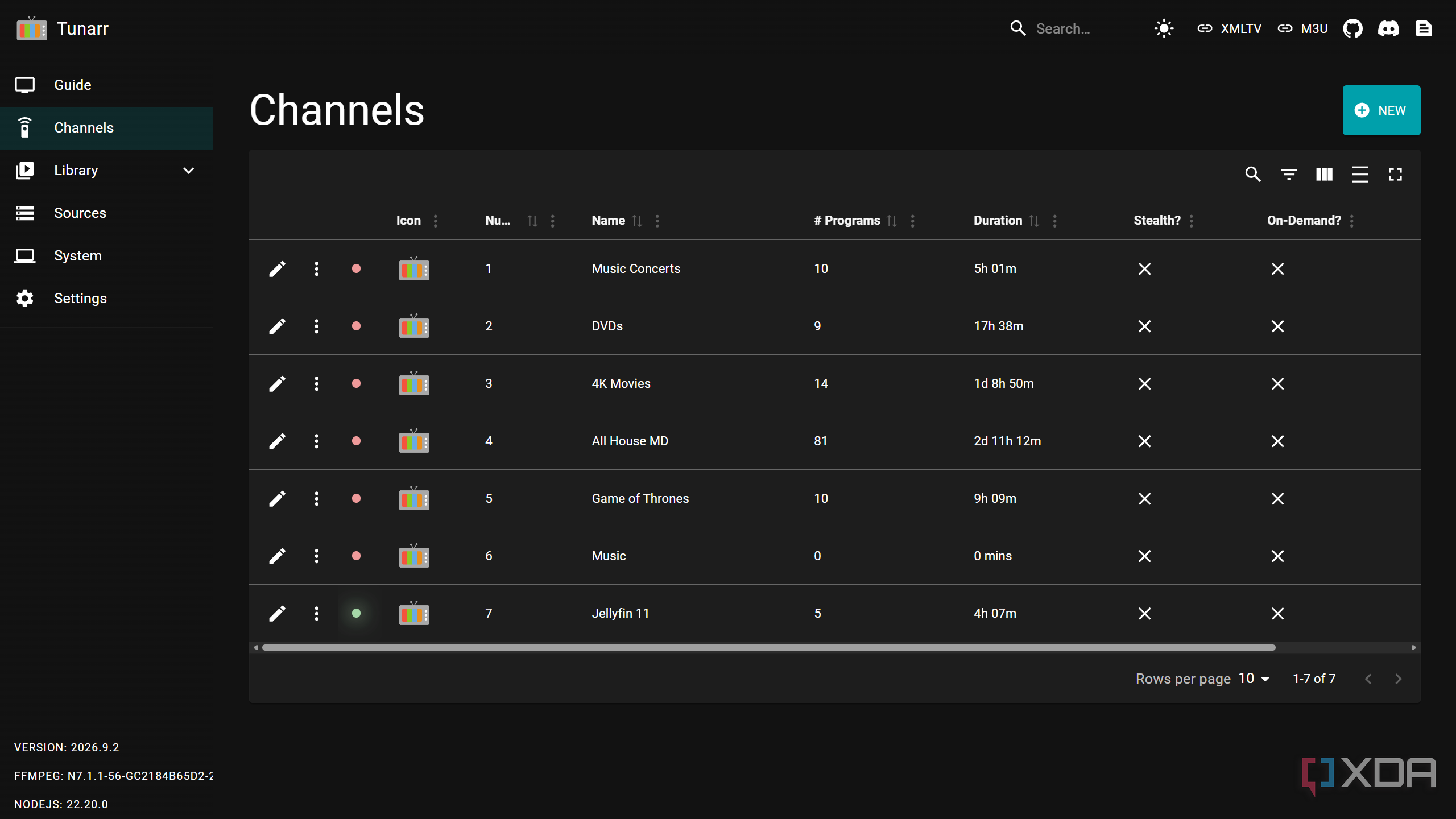Image resolution: width=1456 pixels, height=819 pixels.
Task: Open Rows per page dropdown
Action: [x=1255, y=679]
